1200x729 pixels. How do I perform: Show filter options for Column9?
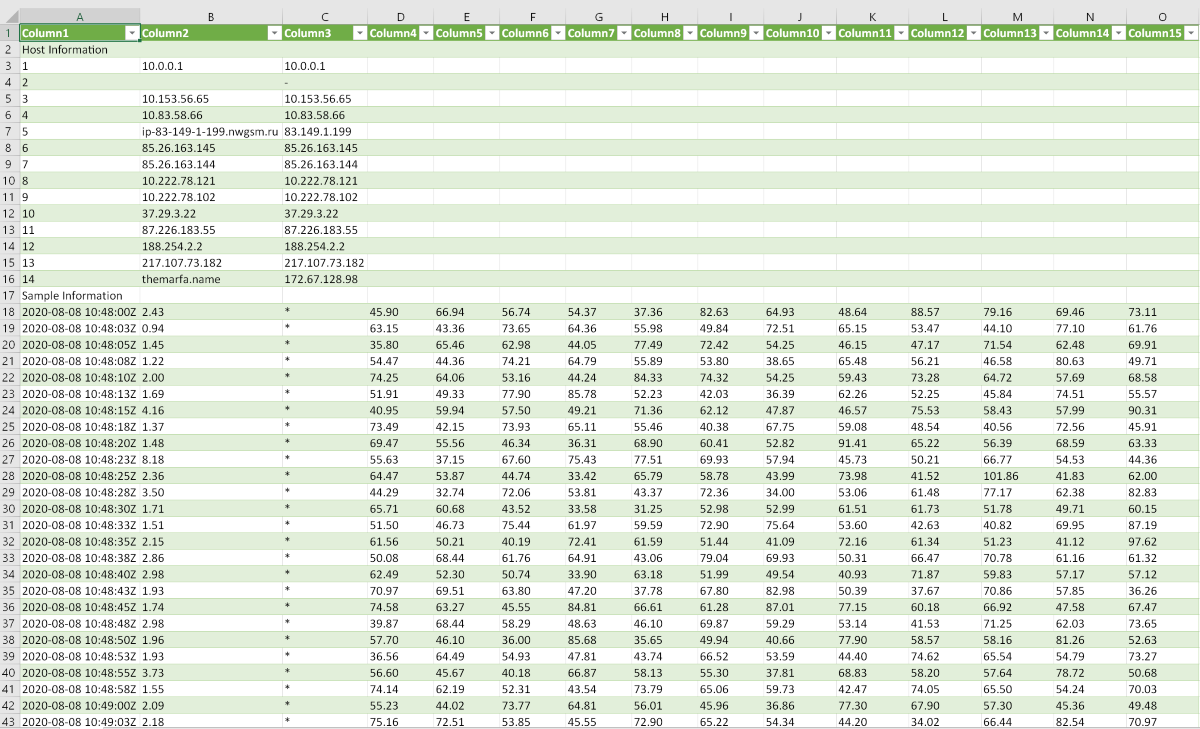coord(755,33)
